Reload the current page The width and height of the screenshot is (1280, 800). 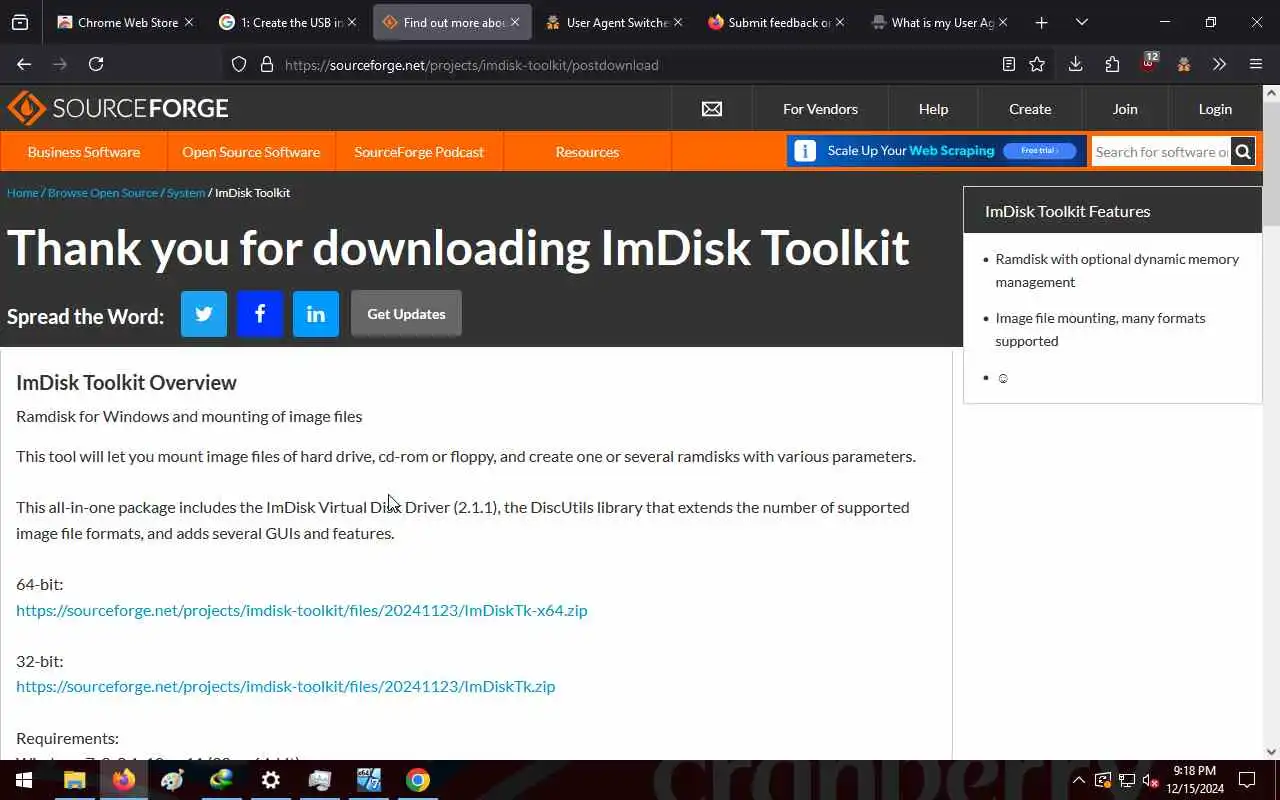tap(96, 64)
